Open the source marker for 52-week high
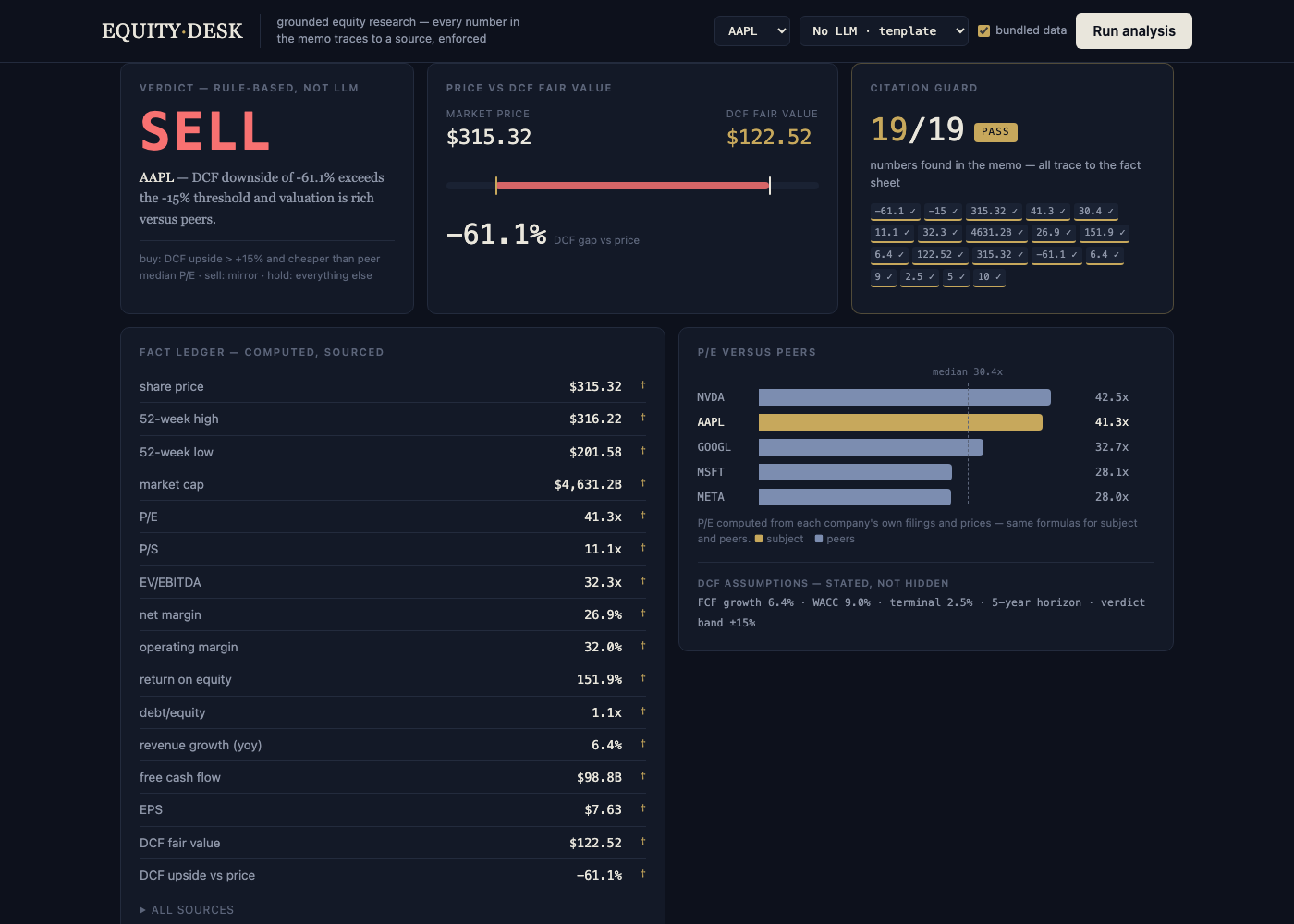The image size is (1294, 924). 642,418
